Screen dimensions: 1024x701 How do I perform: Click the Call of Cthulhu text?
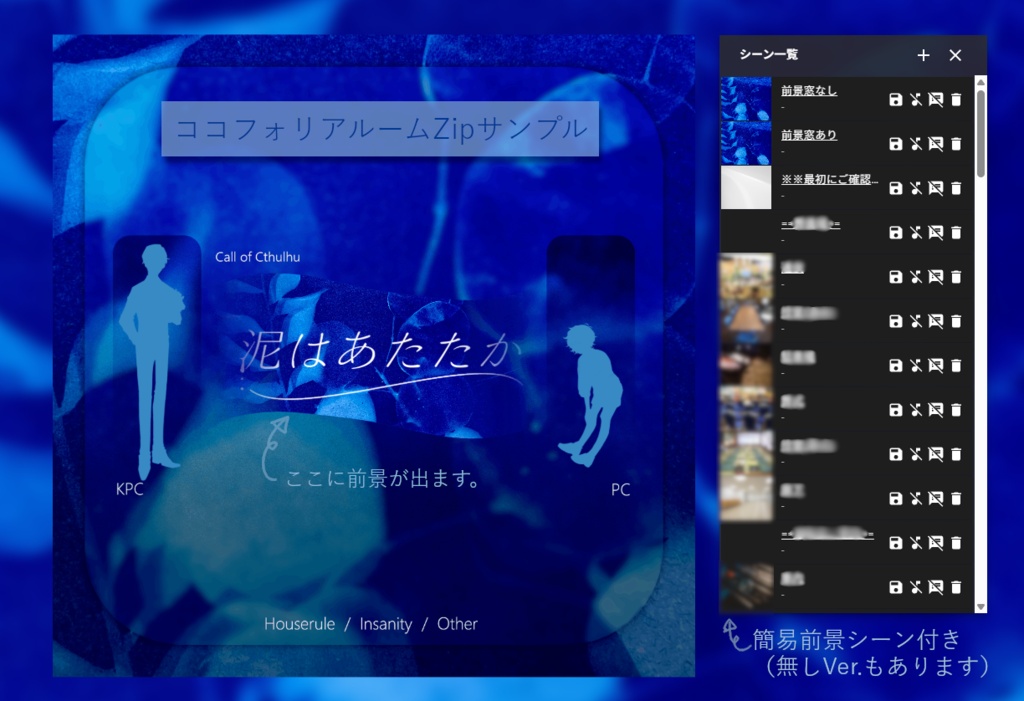point(257,257)
